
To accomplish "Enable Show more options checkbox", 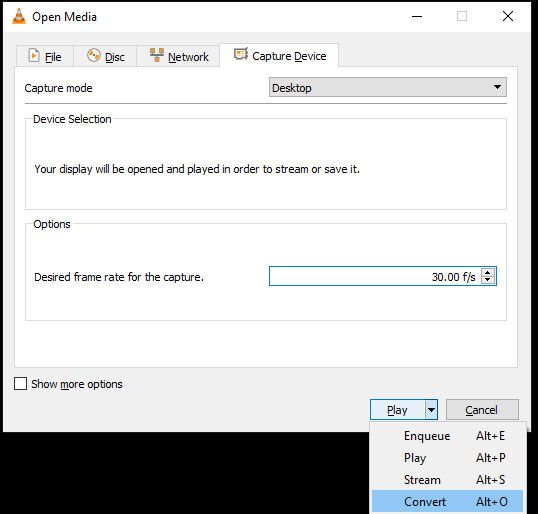I will pos(21,384).
